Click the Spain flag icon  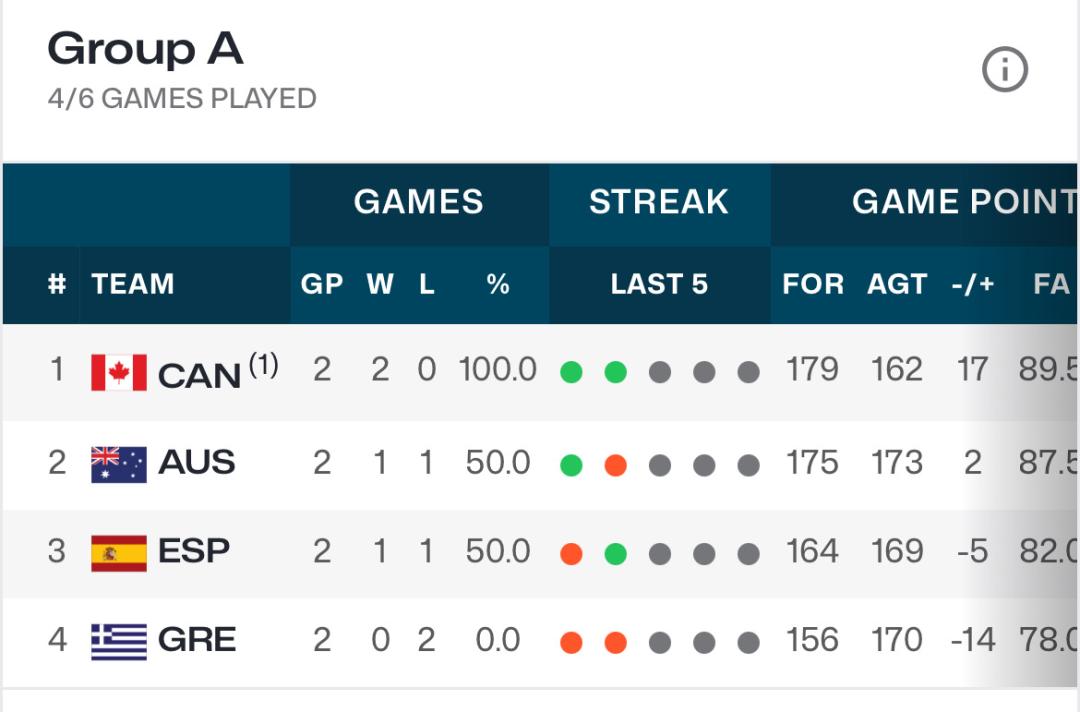[119, 553]
